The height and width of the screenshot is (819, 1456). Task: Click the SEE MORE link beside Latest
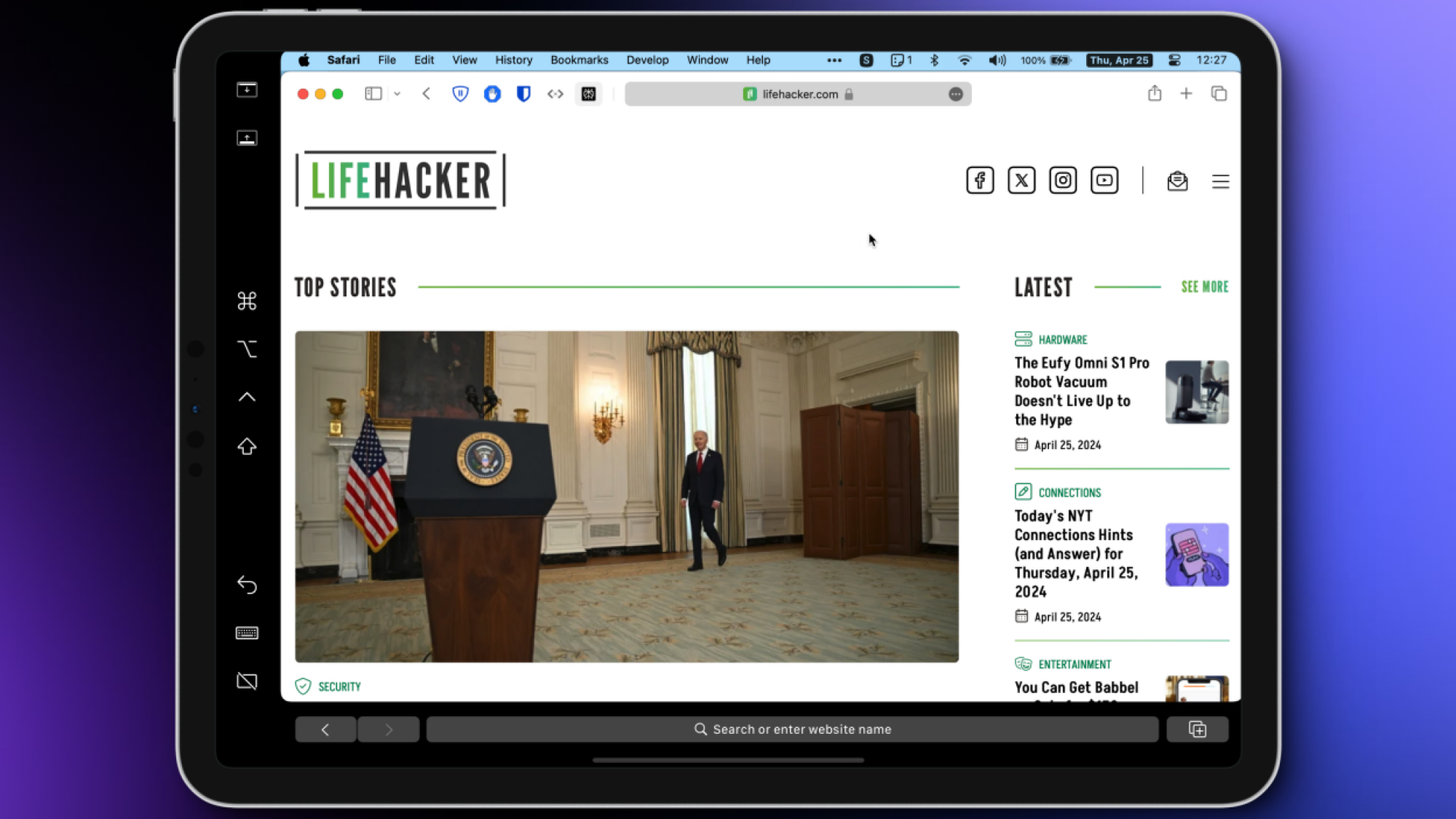1204,287
